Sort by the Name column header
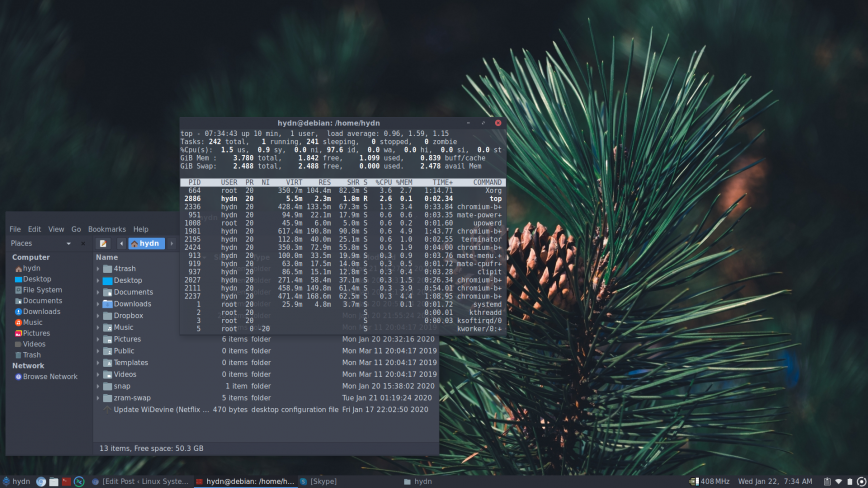This screenshot has height=488, width=868. (107, 257)
